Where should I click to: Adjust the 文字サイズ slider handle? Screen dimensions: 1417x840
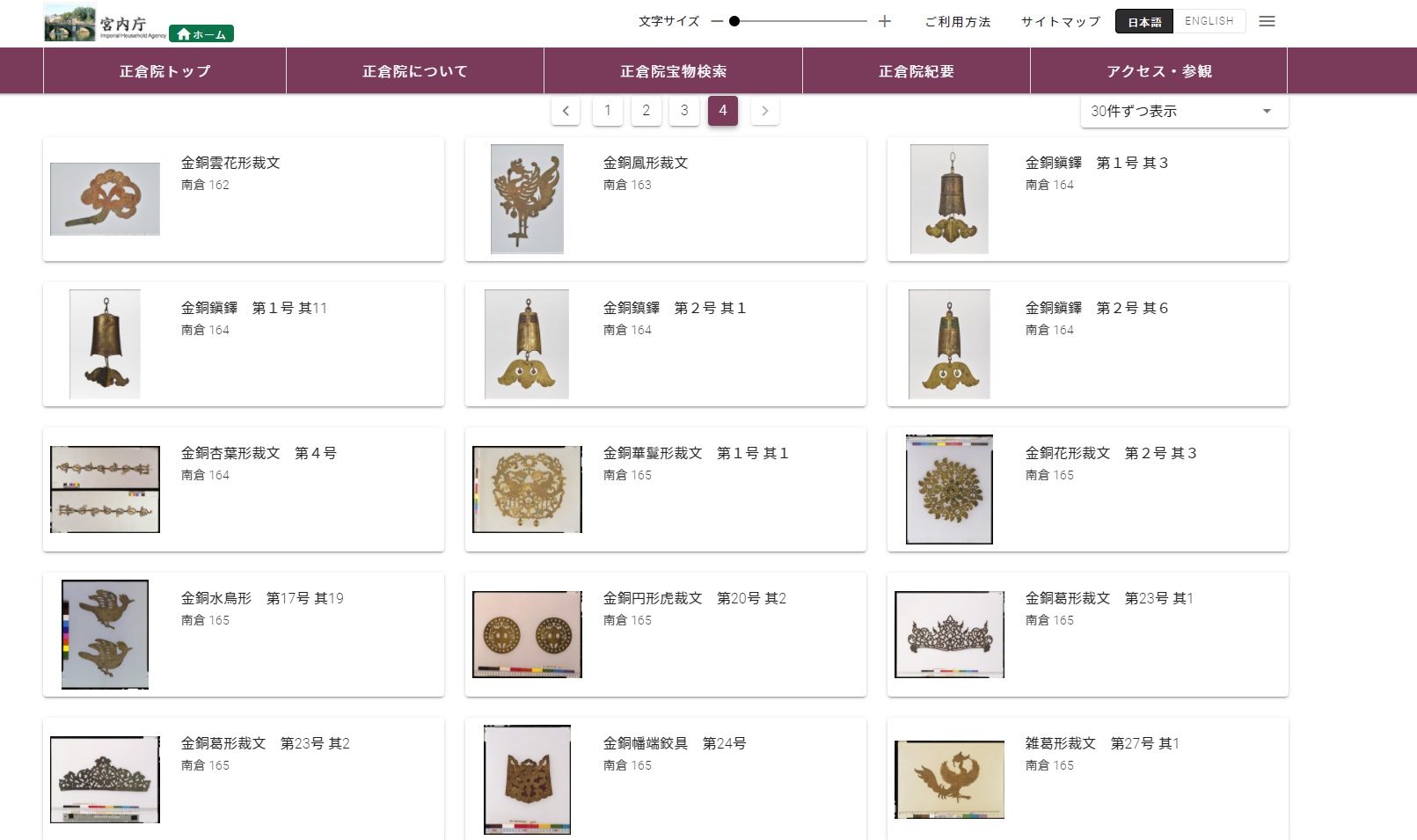click(x=734, y=21)
